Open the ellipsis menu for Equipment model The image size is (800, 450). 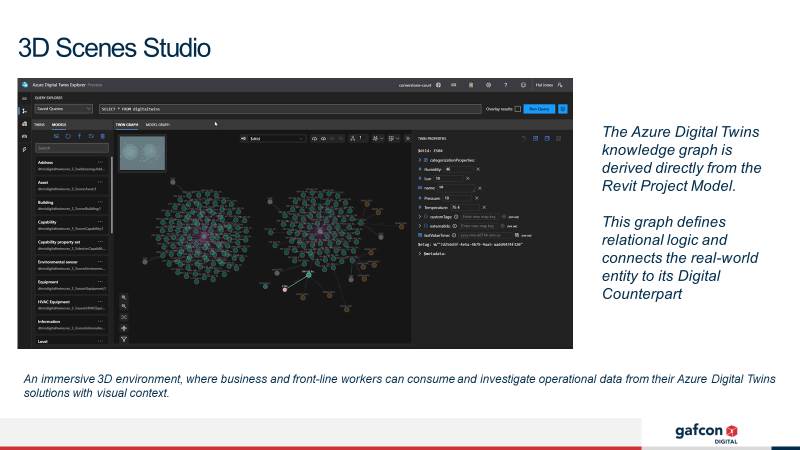coord(101,282)
